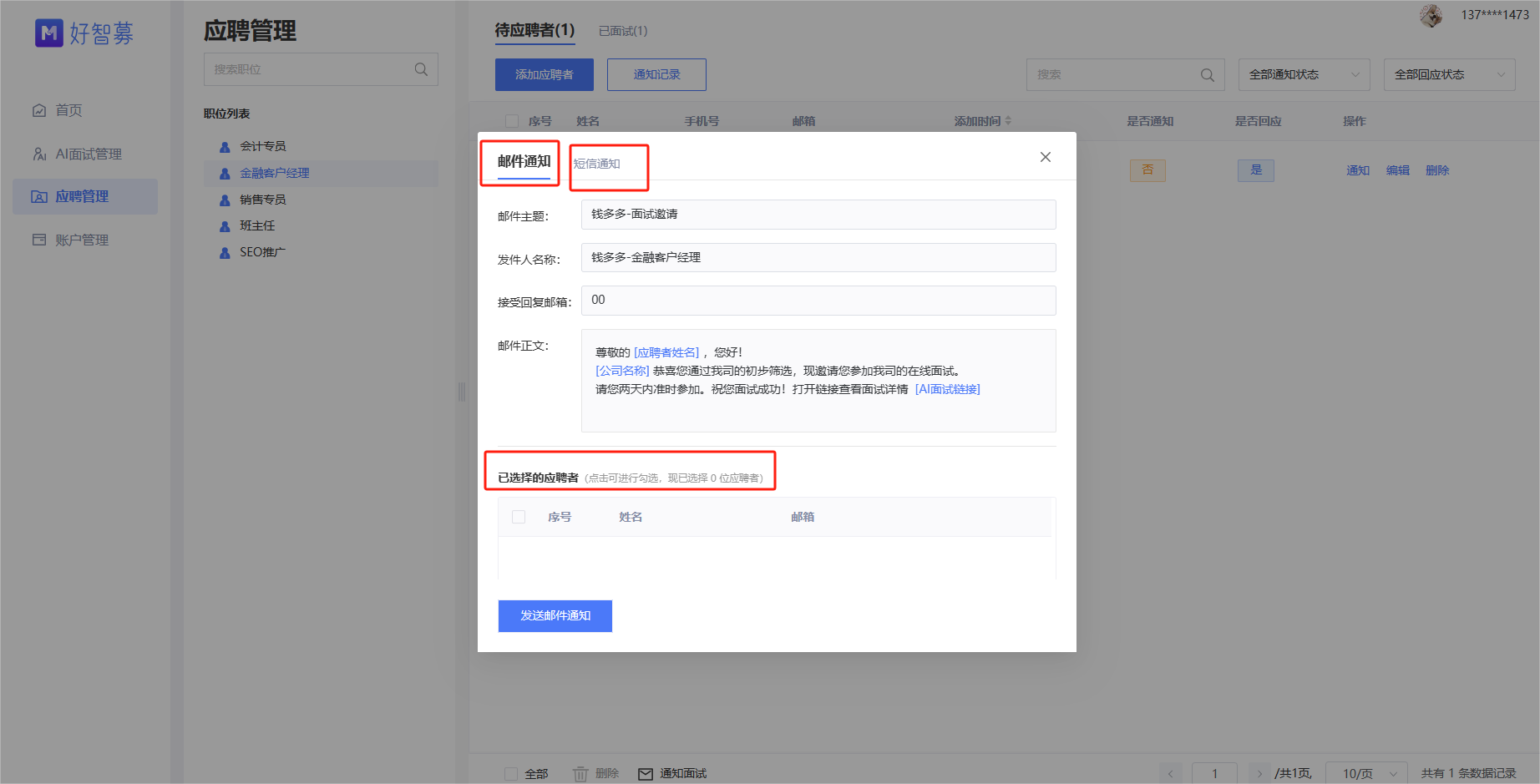Open the 全部回应状态 dropdown
This screenshot has height=784, width=1540.
pos(1449,74)
